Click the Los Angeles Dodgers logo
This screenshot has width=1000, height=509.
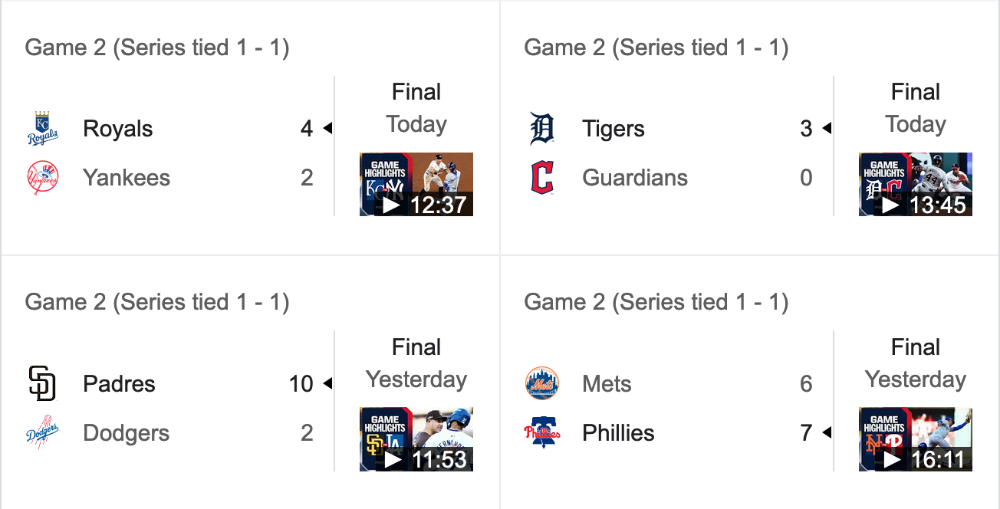point(43,432)
